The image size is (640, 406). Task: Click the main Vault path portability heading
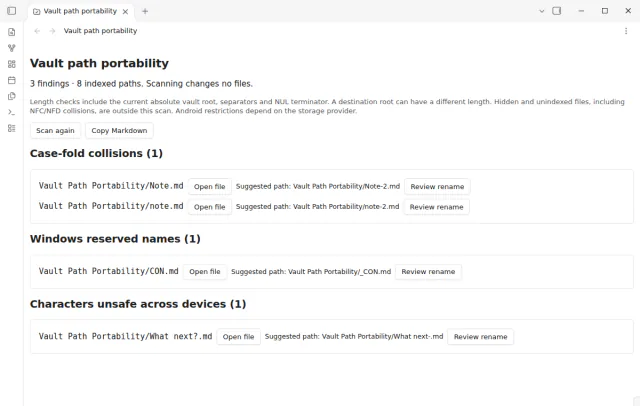99,63
